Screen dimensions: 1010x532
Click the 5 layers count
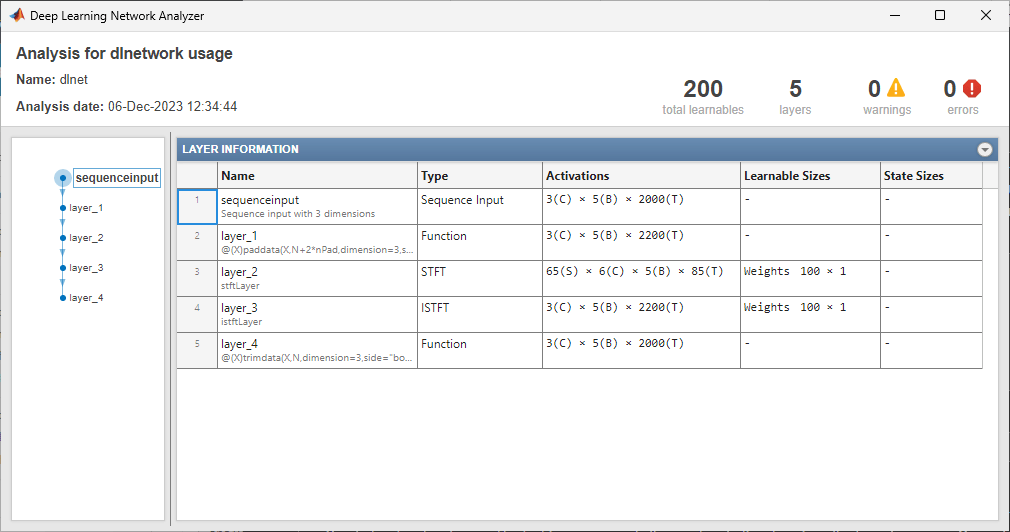point(796,89)
